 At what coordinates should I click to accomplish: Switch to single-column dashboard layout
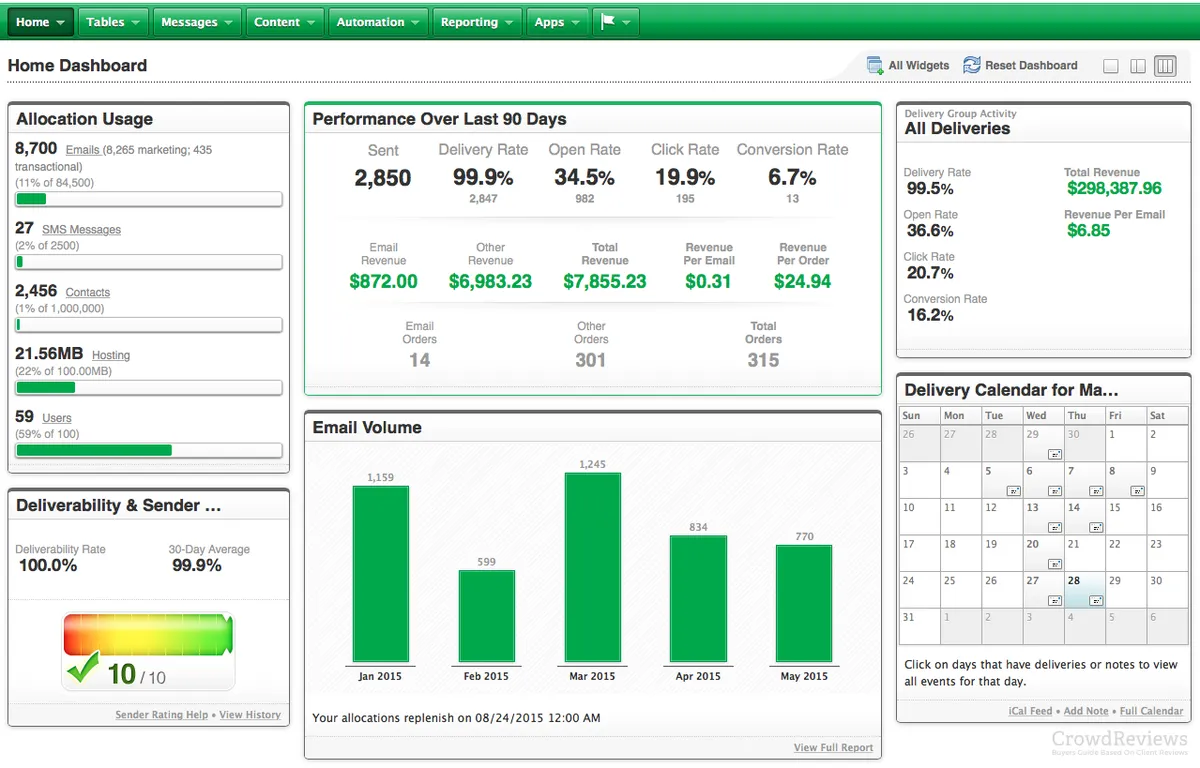tap(1111, 66)
